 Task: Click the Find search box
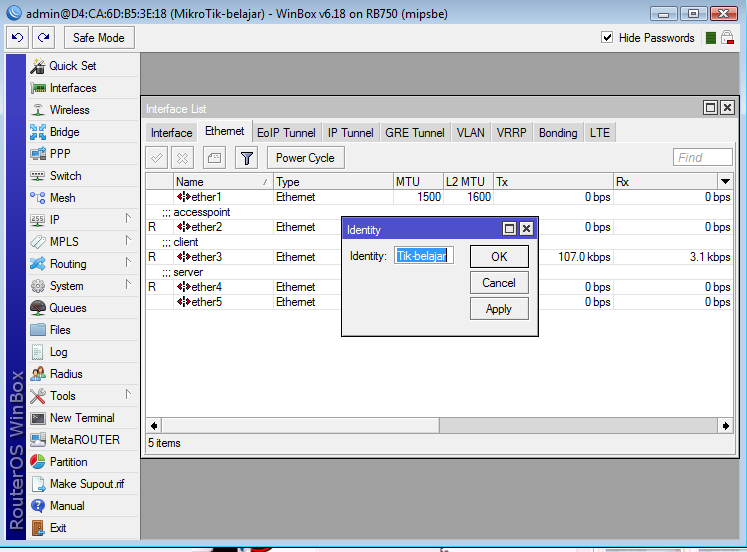click(x=703, y=157)
